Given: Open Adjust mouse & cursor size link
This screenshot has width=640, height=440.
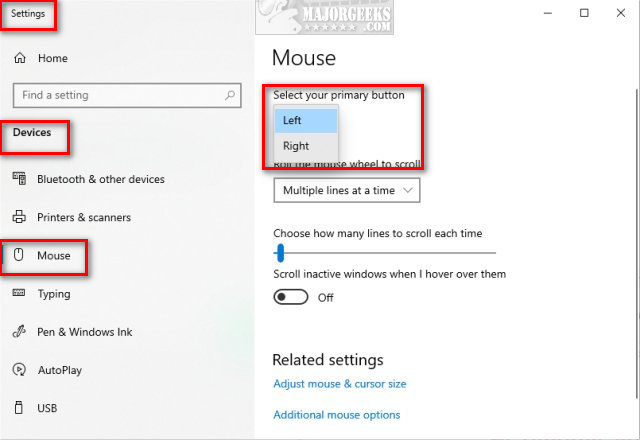Looking at the screenshot, I should (339, 384).
